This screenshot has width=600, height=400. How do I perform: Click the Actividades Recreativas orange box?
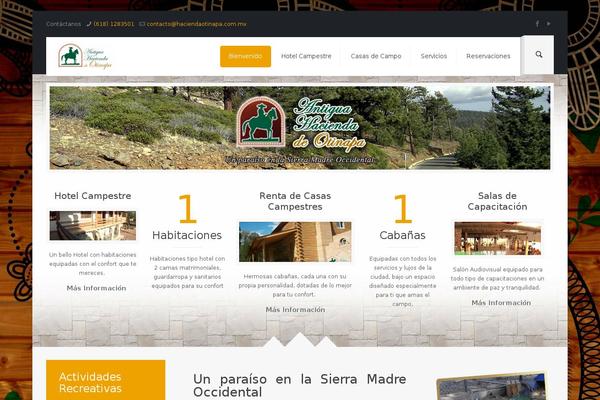[x=106, y=380]
